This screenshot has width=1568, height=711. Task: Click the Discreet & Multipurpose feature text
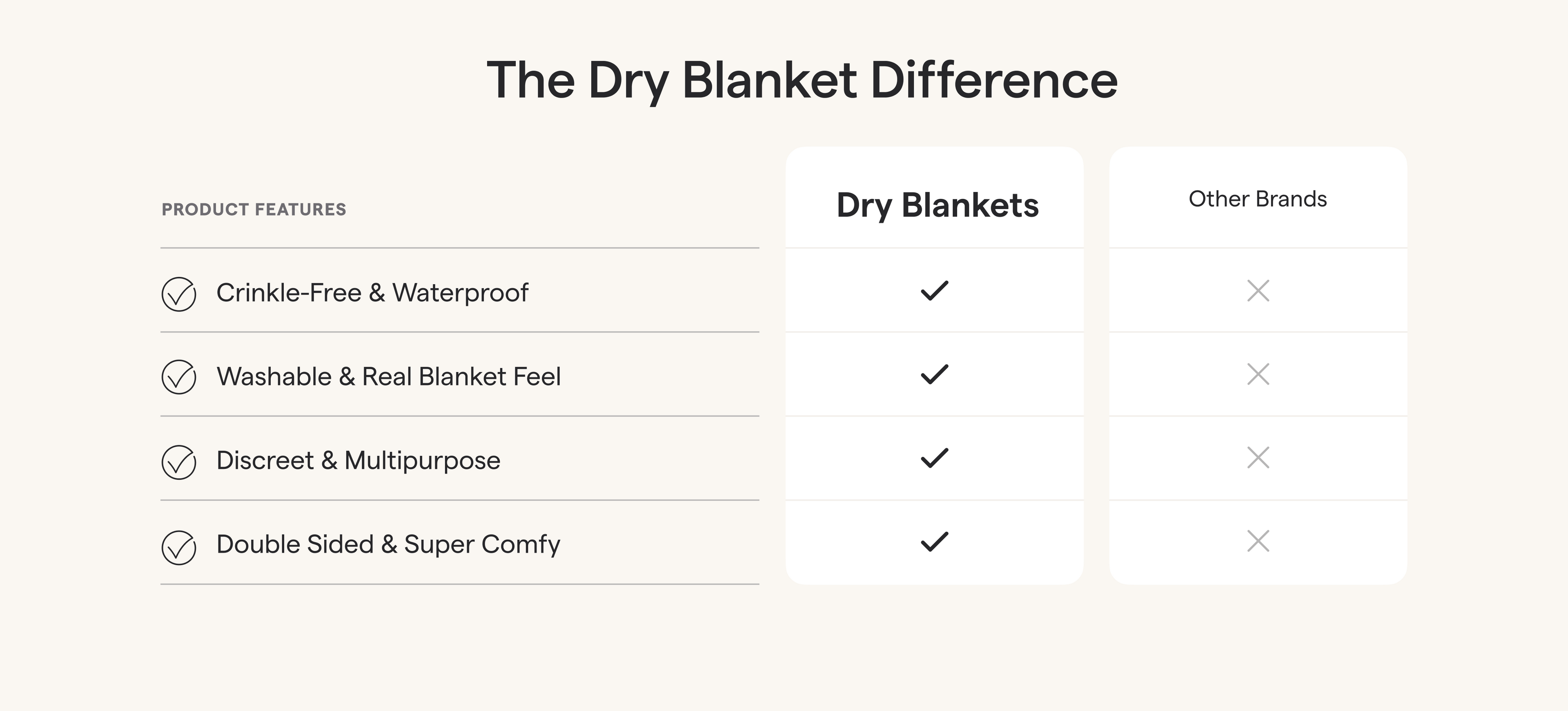coord(358,461)
